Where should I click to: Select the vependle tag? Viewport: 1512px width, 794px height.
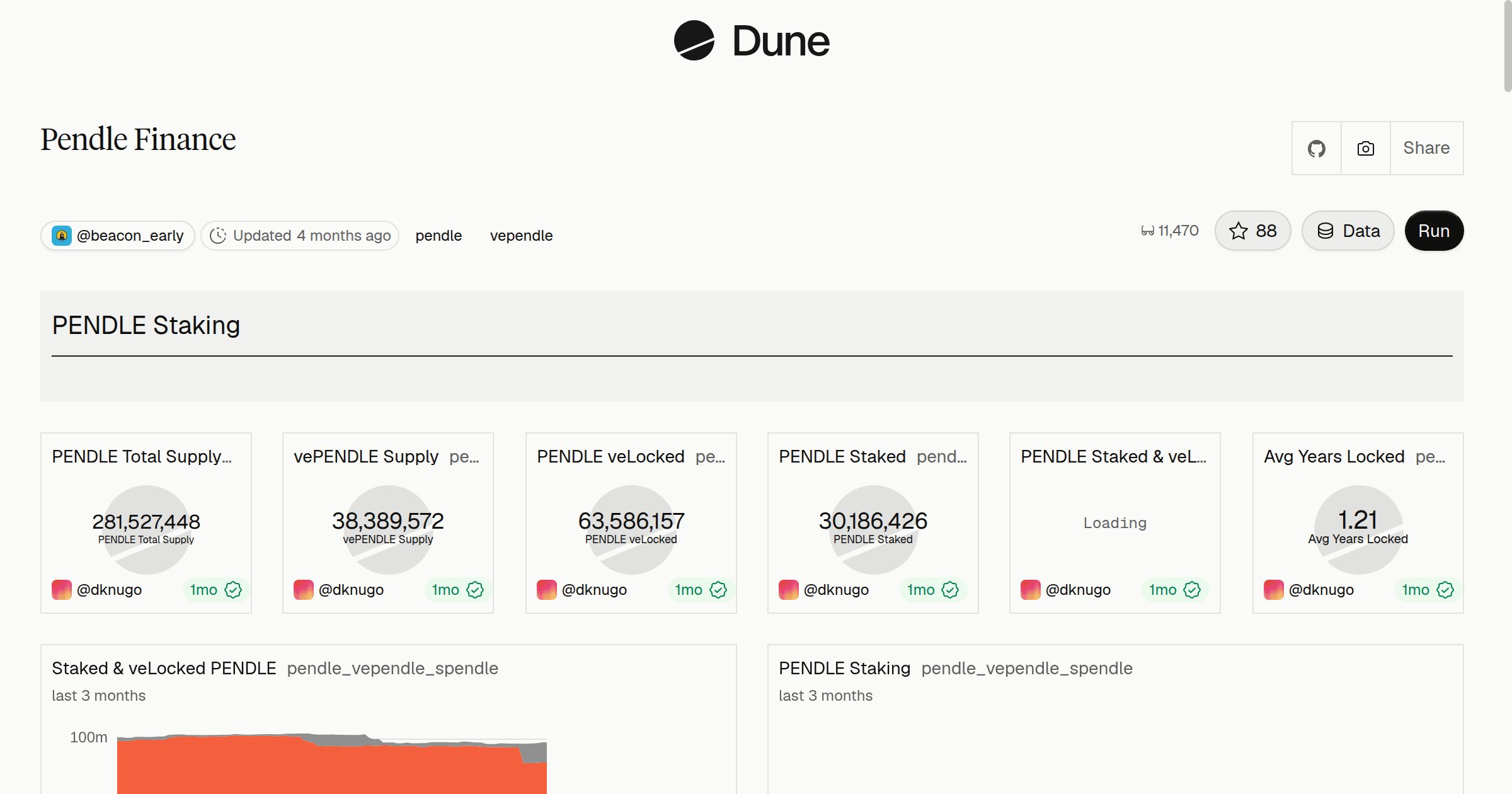pos(521,236)
